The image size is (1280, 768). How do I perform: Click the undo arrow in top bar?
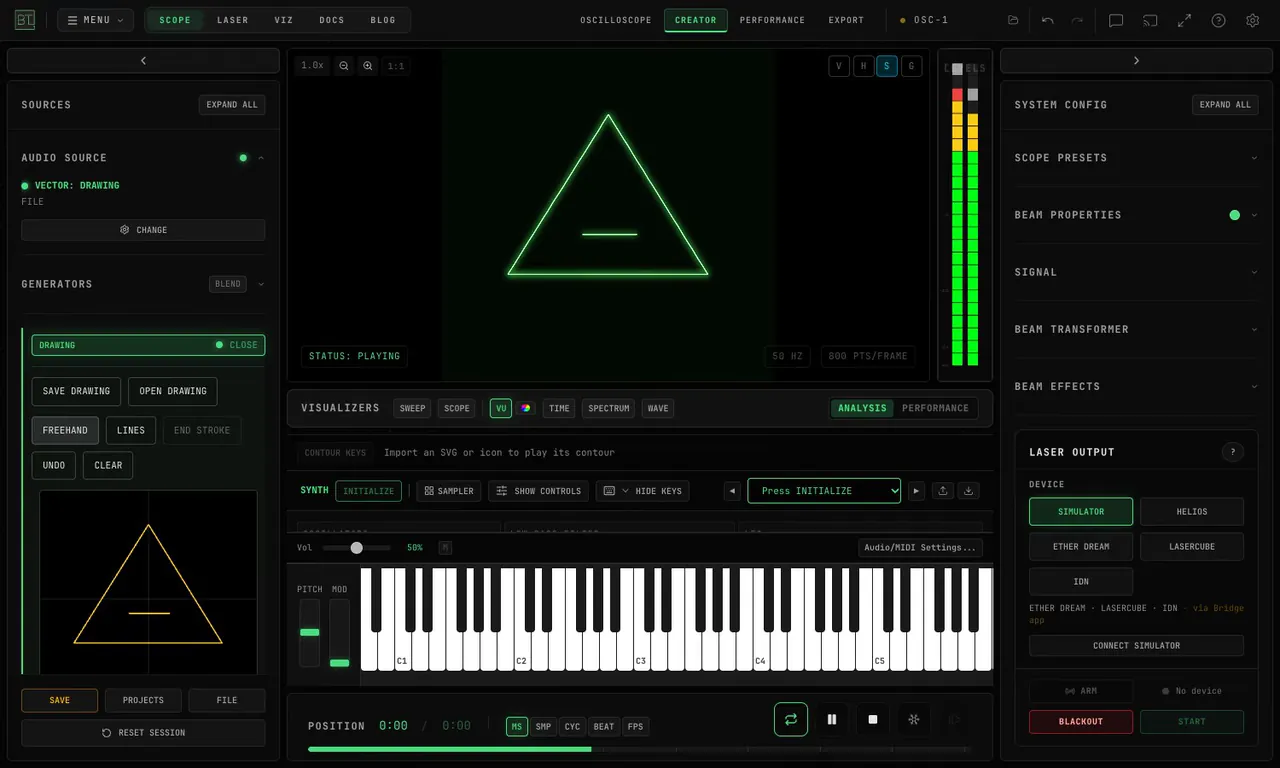click(1047, 20)
